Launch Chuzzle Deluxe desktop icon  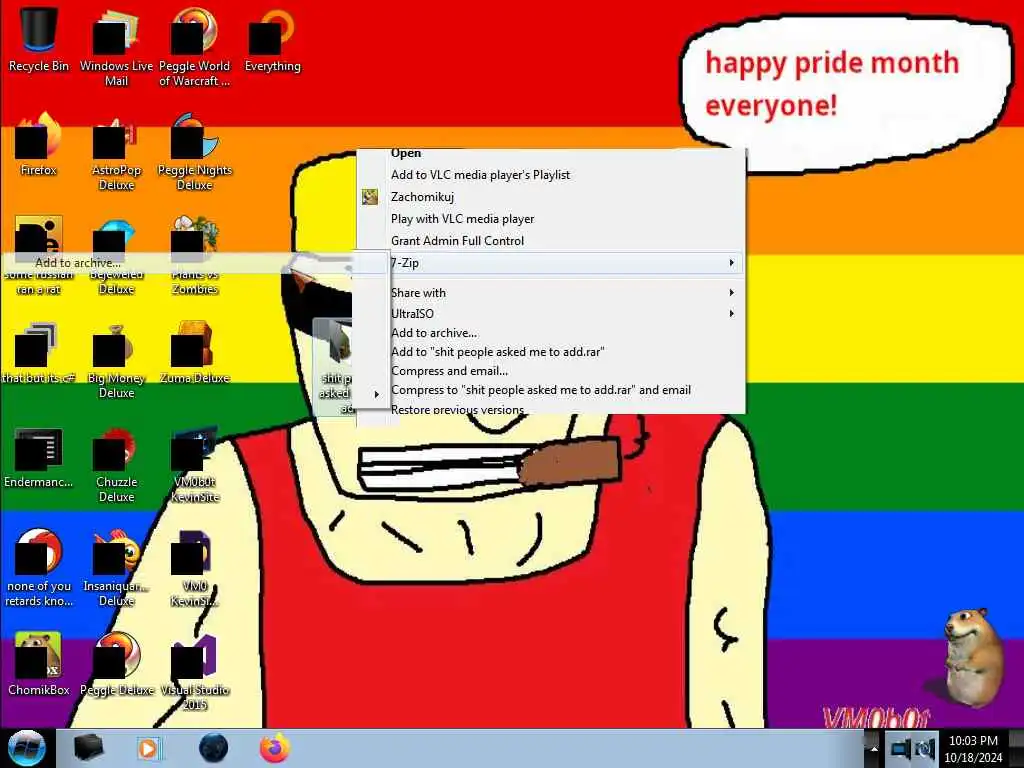pos(116,465)
